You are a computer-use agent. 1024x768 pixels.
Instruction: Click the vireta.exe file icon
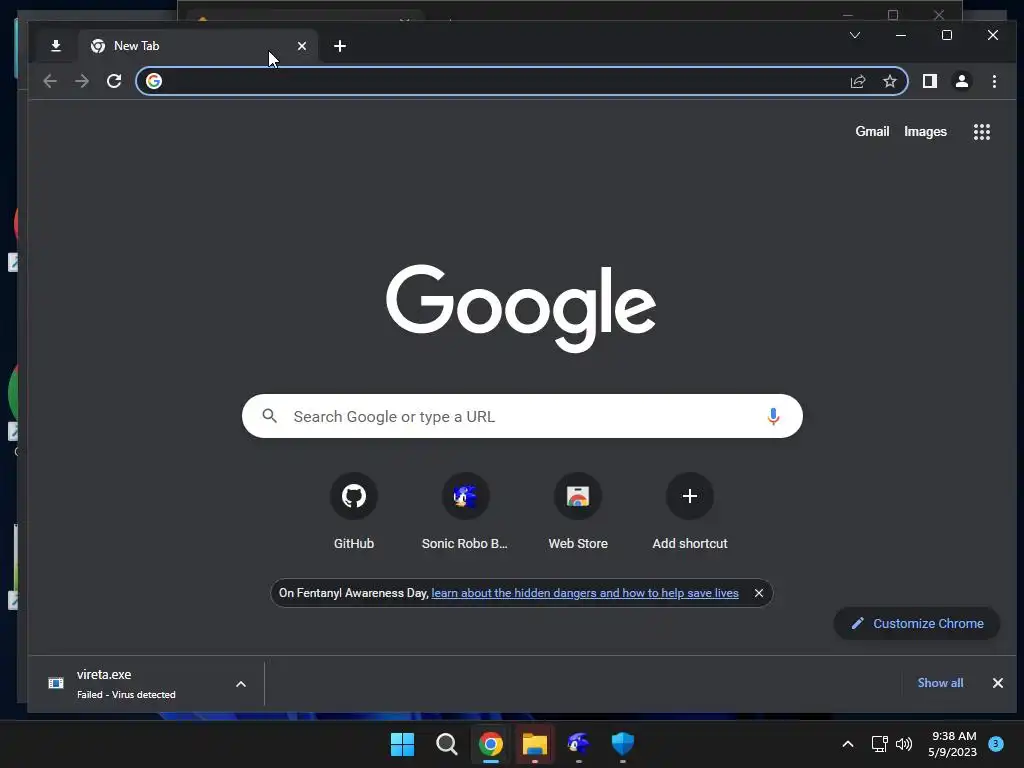coord(56,683)
